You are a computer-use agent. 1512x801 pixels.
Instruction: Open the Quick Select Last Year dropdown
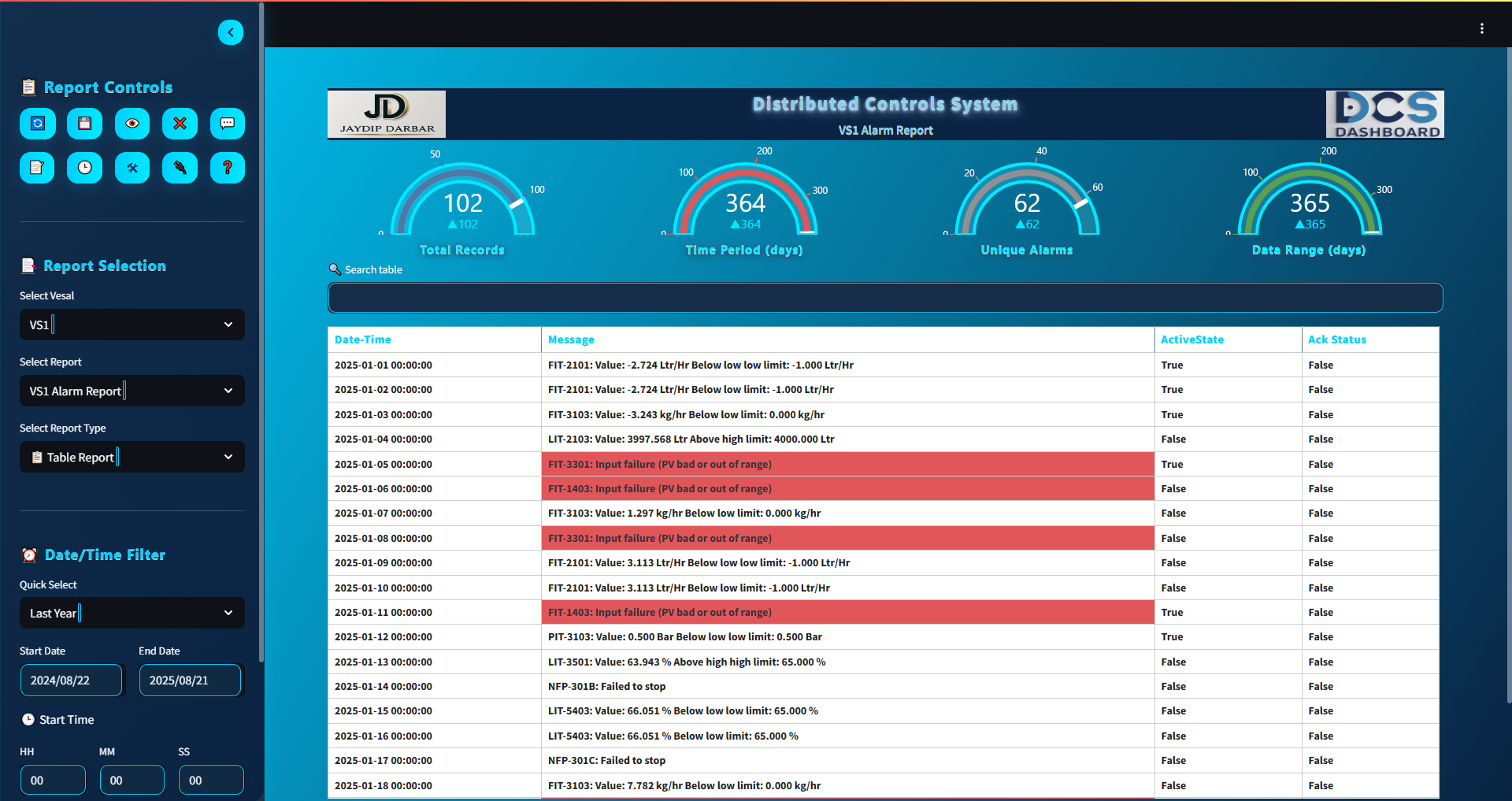132,613
